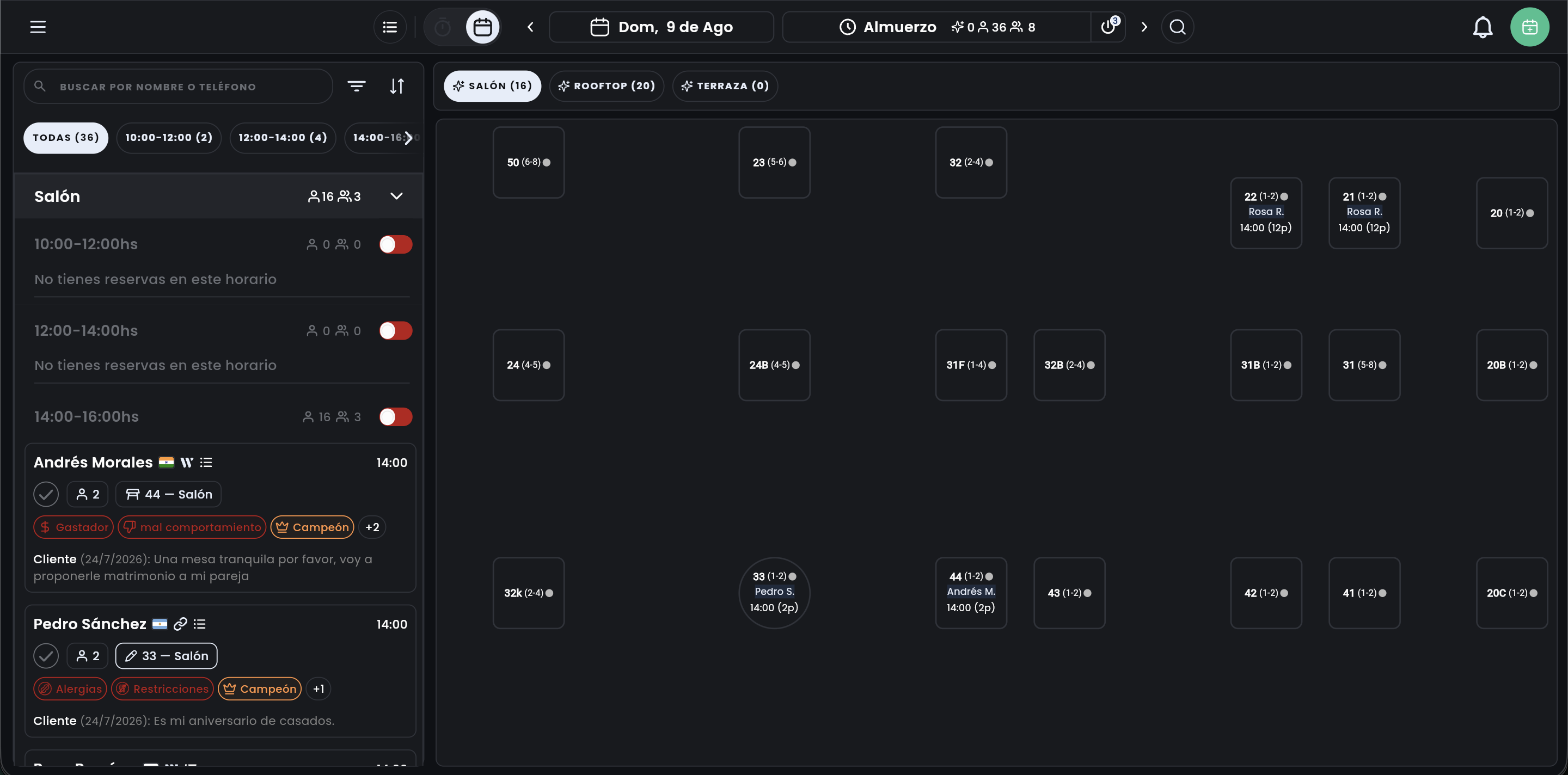Open notes list icon for Pedro Sánchez

coord(200,624)
